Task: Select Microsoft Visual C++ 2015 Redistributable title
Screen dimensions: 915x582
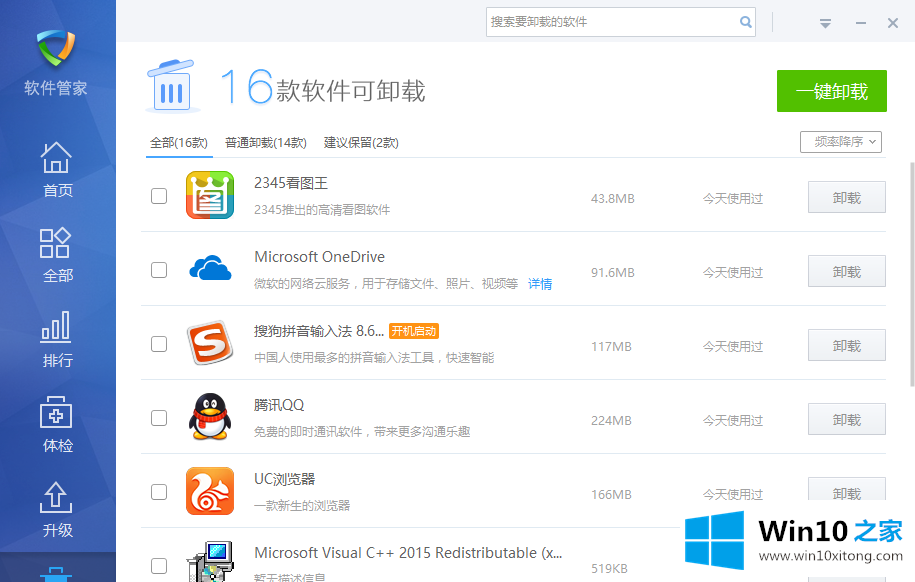Action: tap(408, 553)
